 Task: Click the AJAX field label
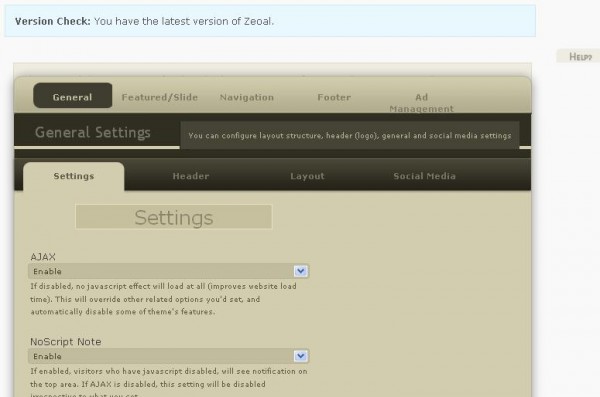pos(43,257)
